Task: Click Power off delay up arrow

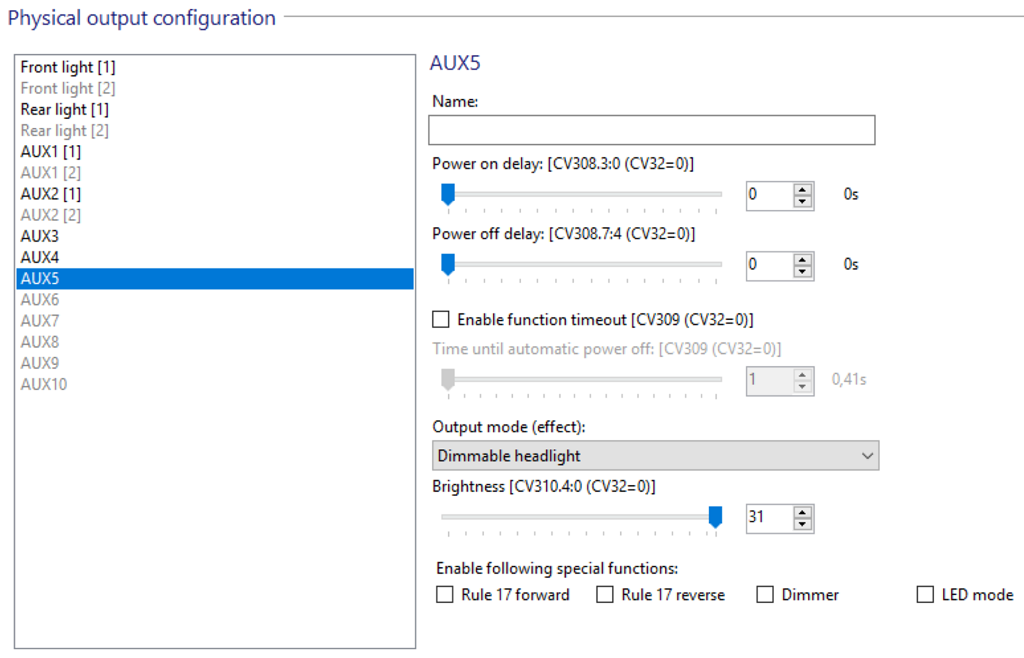Action: point(802,259)
